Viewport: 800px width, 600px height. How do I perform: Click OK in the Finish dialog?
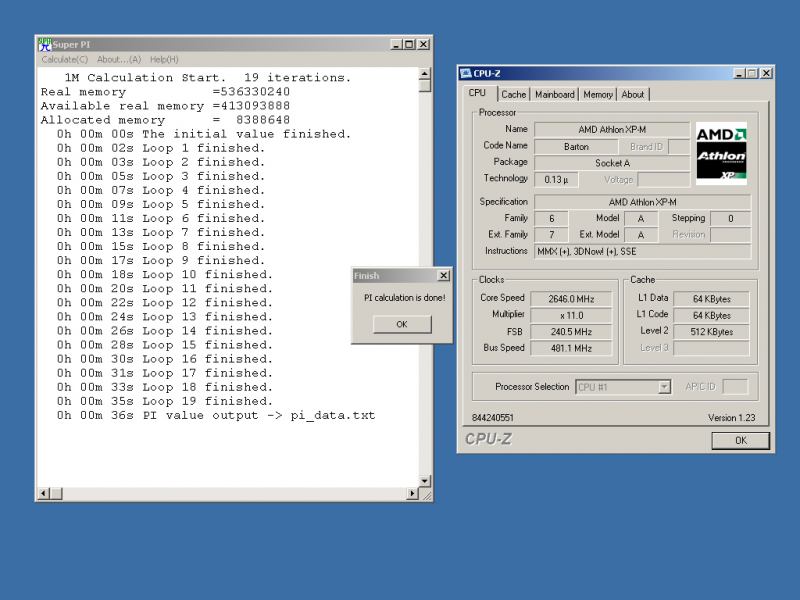tap(402, 324)
